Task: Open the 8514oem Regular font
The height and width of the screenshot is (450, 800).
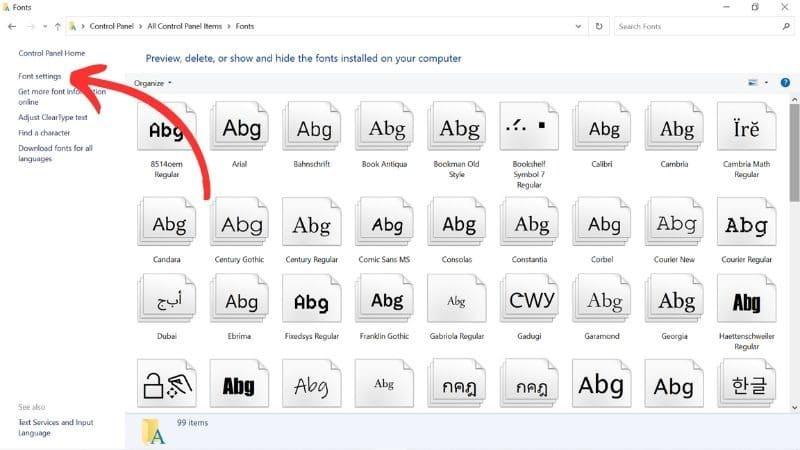Action: 166,127
